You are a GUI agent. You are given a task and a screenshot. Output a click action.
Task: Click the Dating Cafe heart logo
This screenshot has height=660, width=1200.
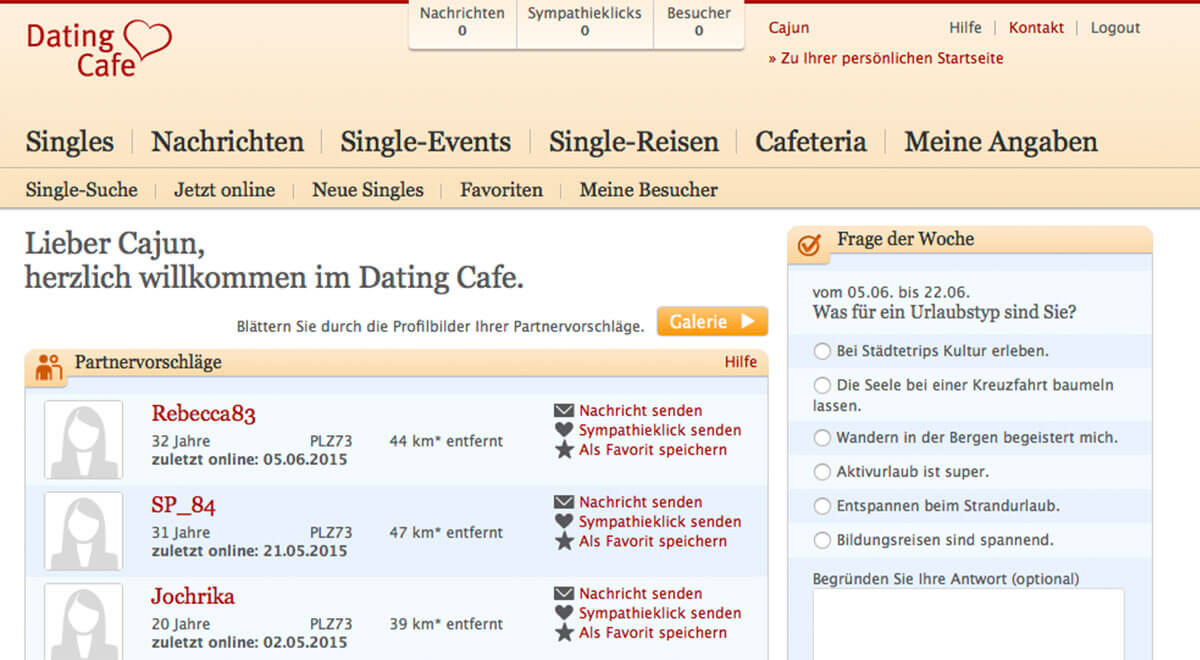click(99, 49)
